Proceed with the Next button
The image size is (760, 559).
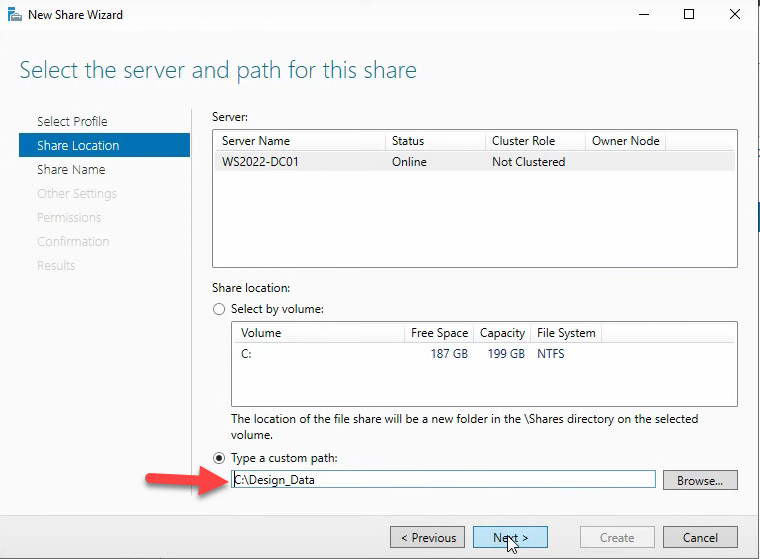coord(510,537)
